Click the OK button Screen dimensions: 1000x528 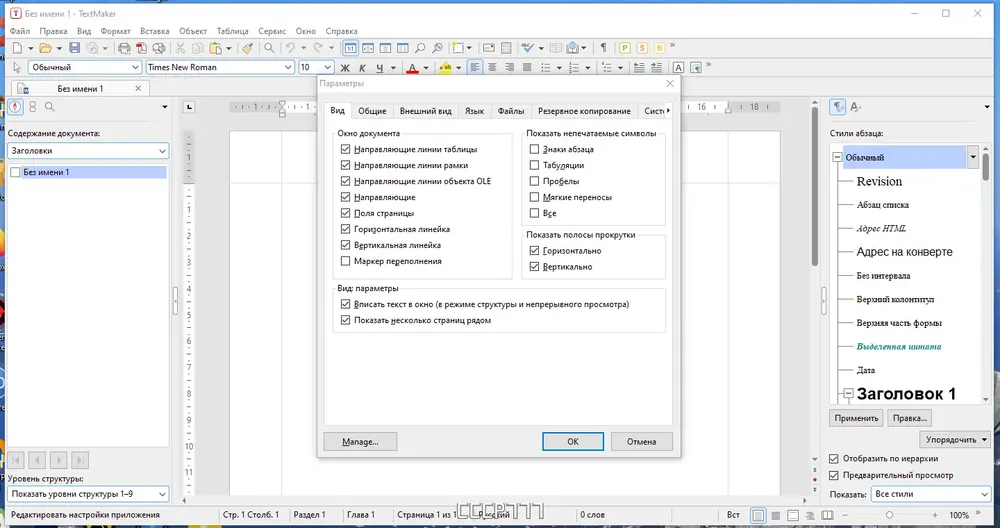[x=573, y=441]
